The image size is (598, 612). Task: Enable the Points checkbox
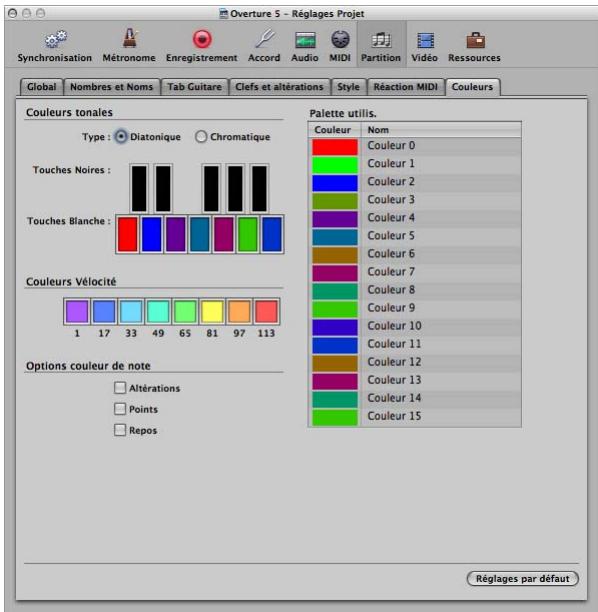pyautogui.click(x=120, y=409)
